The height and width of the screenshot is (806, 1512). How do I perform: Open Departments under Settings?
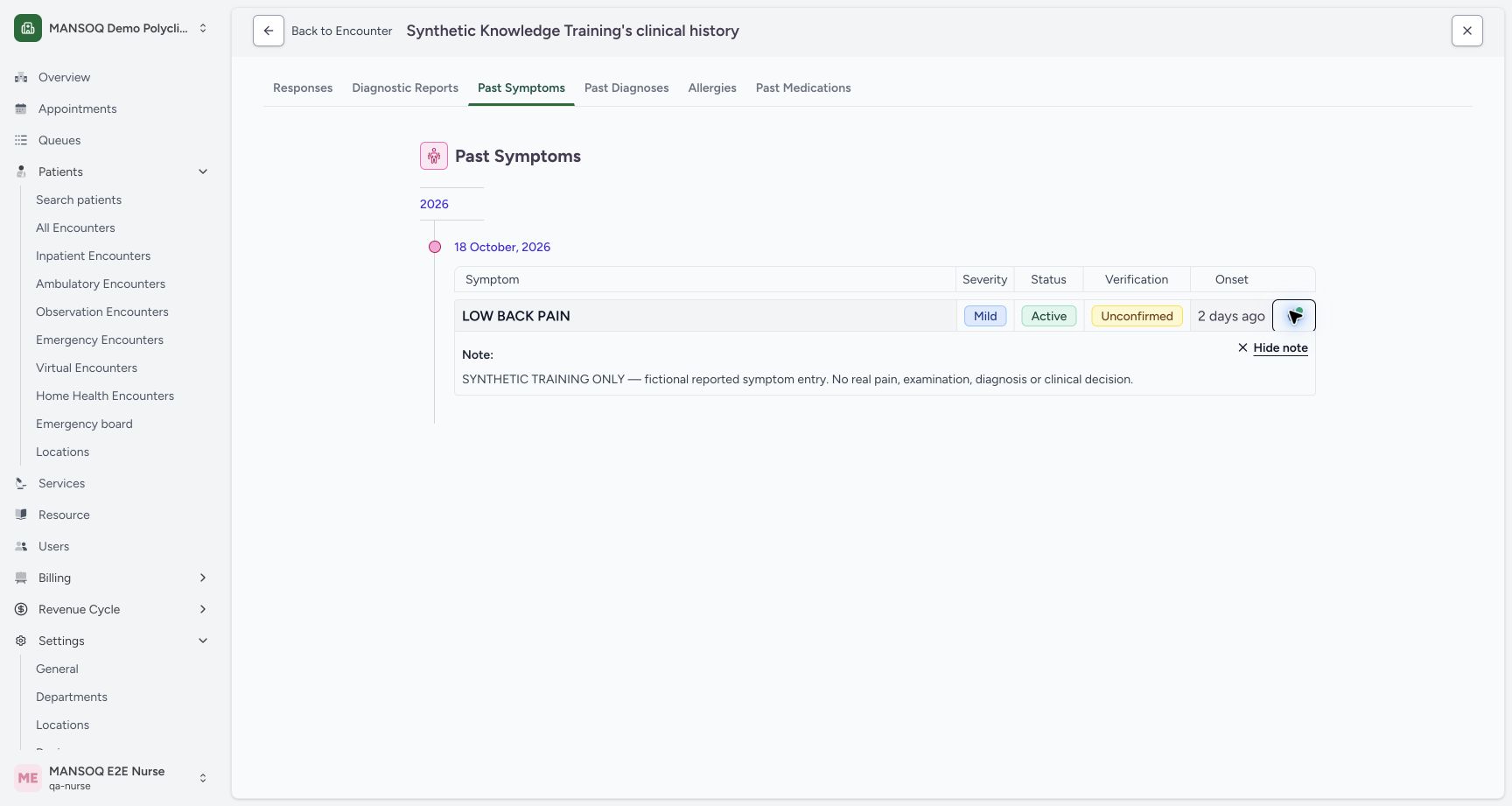coord(72,697)
